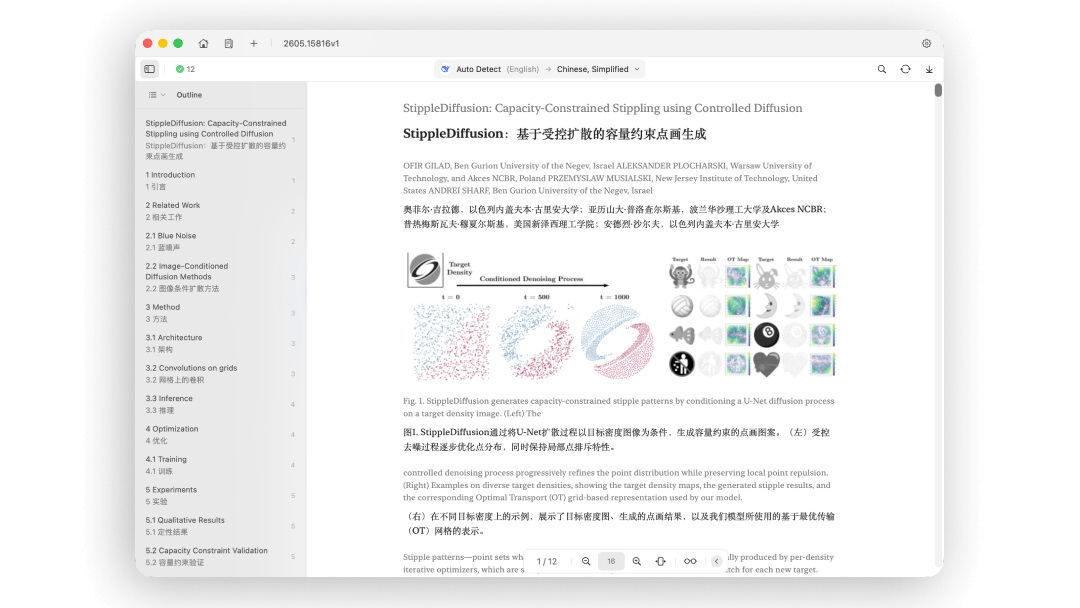Click the 'controlled denoising process' English paragraph

[x=617, y=485]
